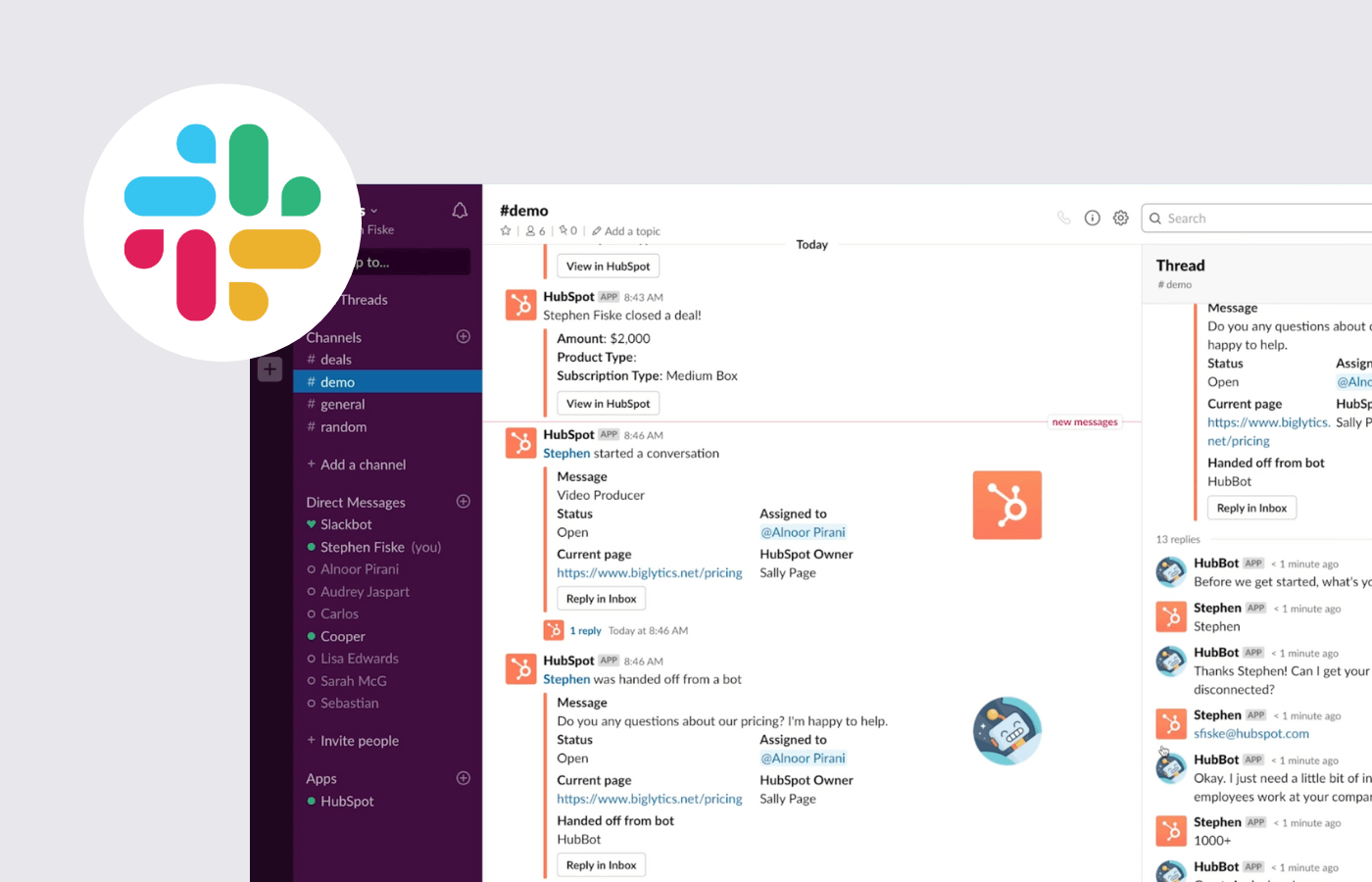
Task: Click pricing link under bot handoff message
Action: [x=650, y=800]
